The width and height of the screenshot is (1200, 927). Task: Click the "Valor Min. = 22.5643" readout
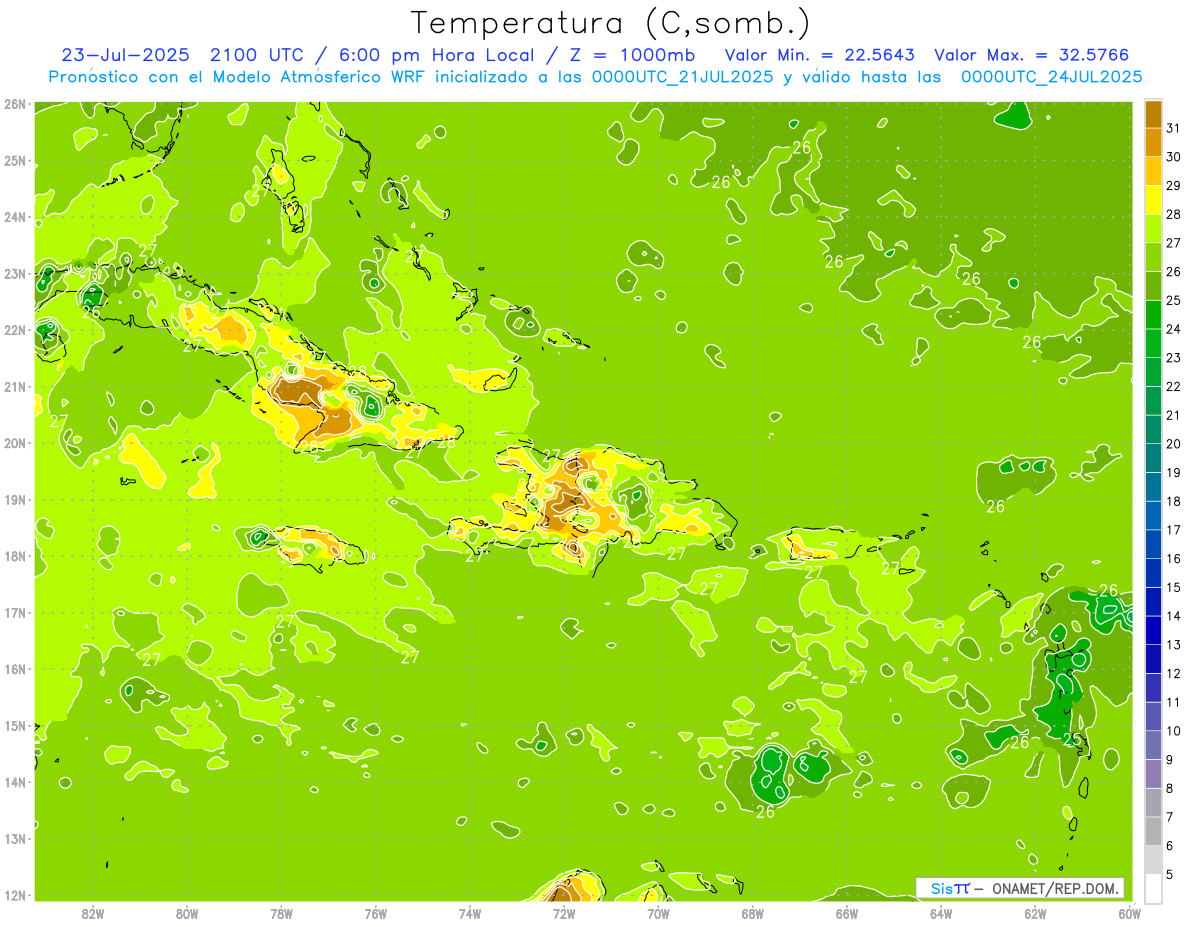[819, 55]
